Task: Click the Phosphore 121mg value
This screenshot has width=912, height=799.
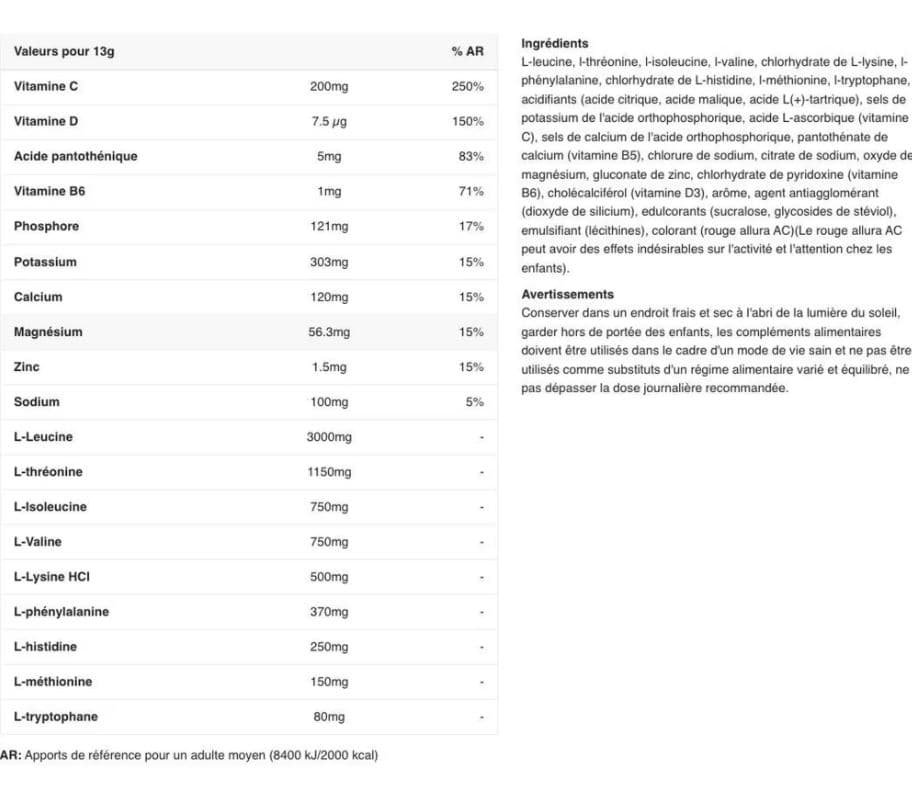Action: 329,226
